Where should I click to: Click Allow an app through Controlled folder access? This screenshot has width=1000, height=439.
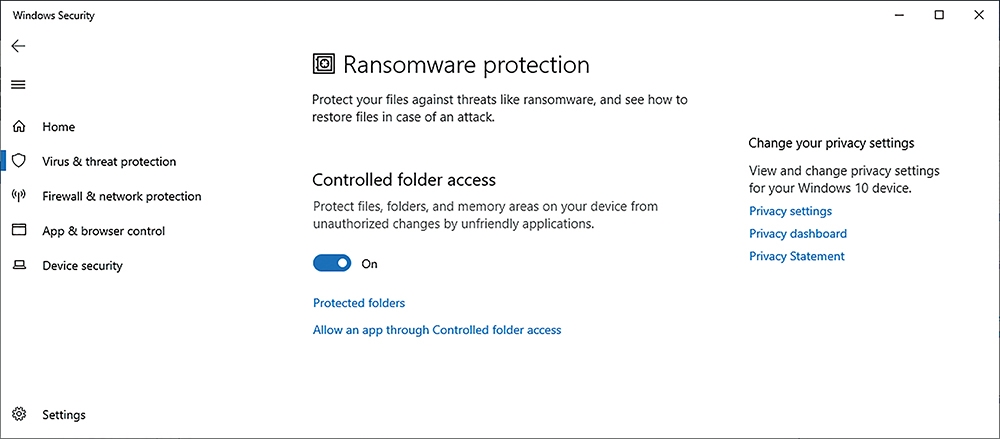coord(437,331)
